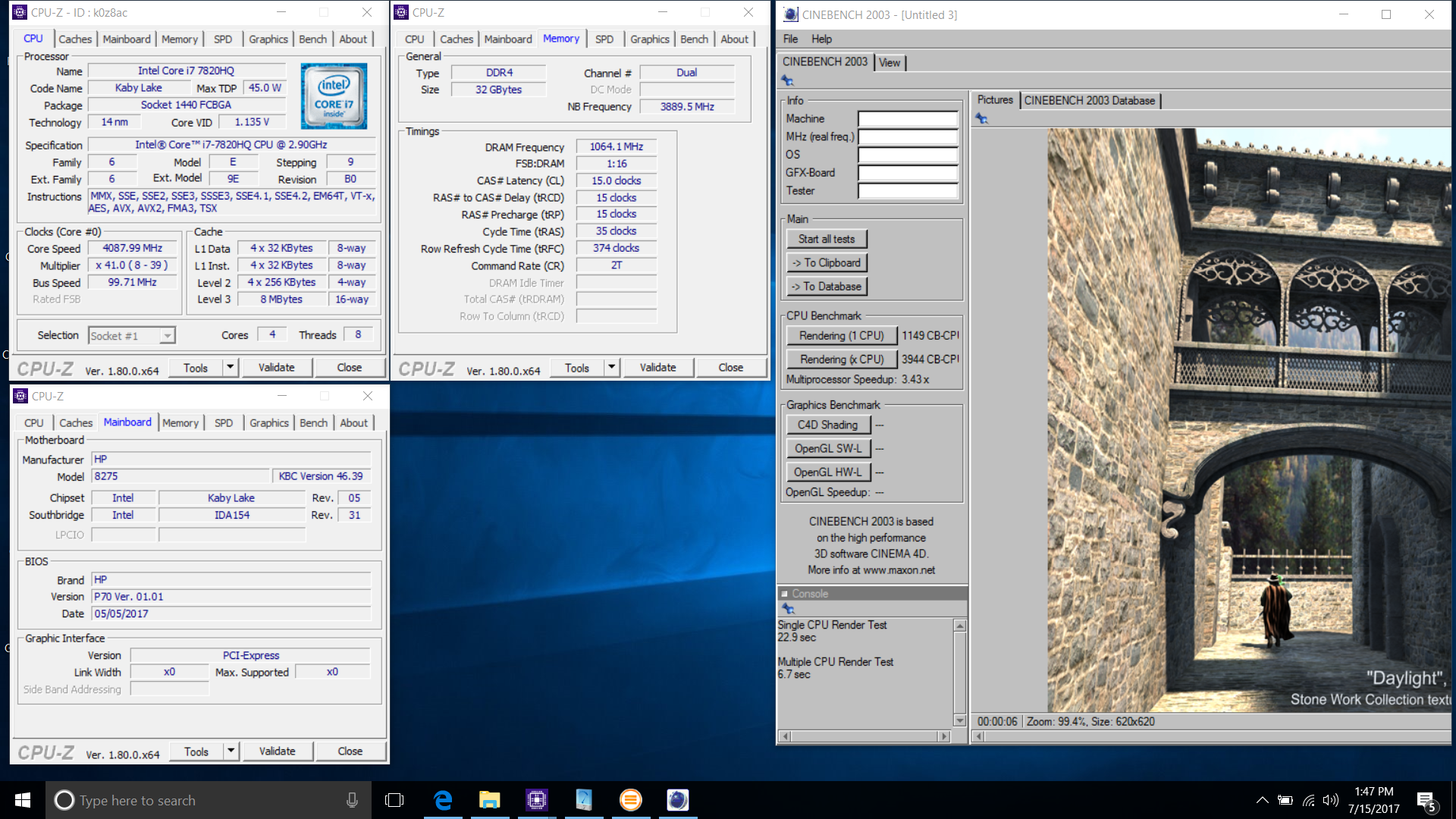Click the OS input field
This screenshot has height=819, width=1456.
(x=908, y=155)
